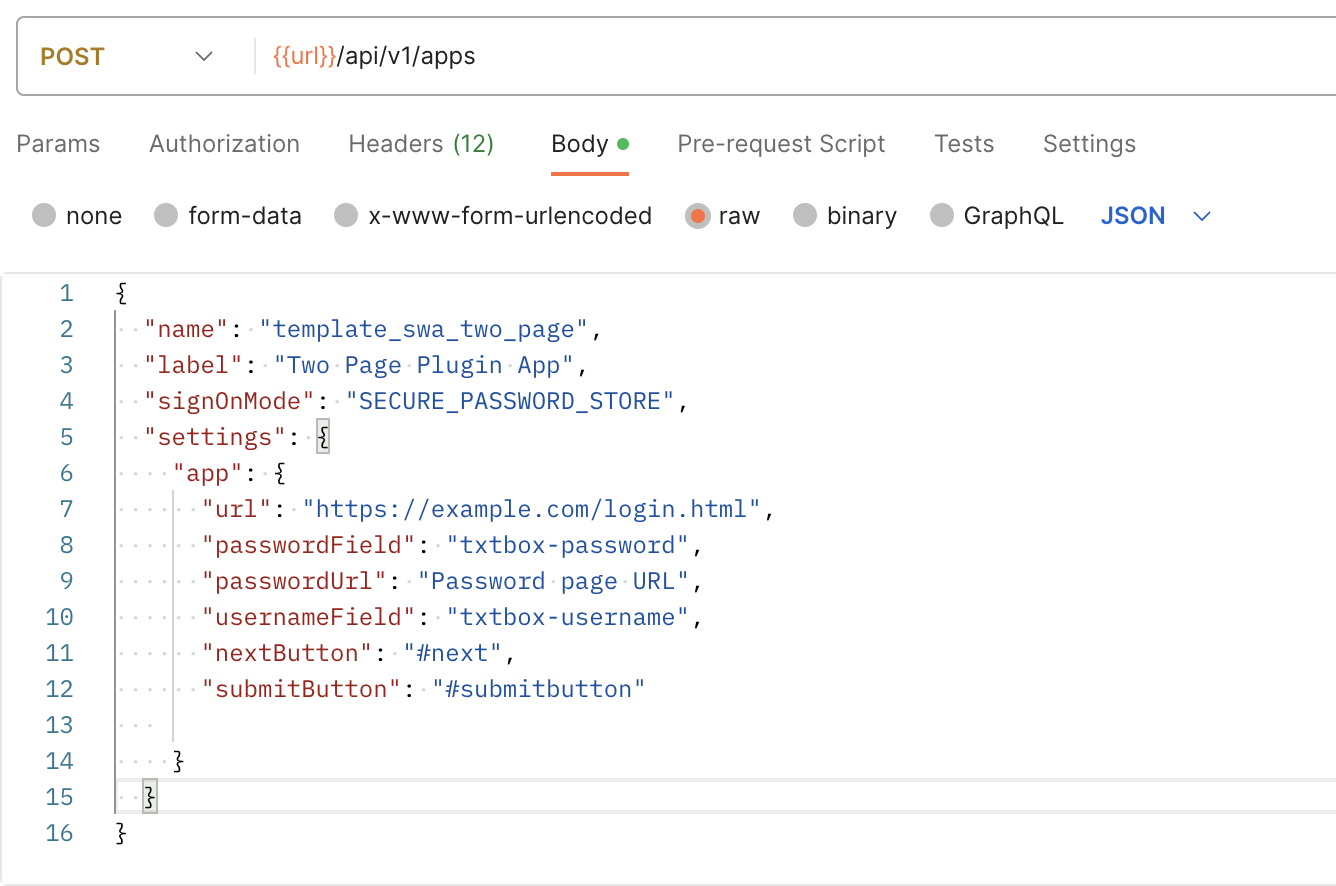Select the GraphQL body type

click(942, 215)
